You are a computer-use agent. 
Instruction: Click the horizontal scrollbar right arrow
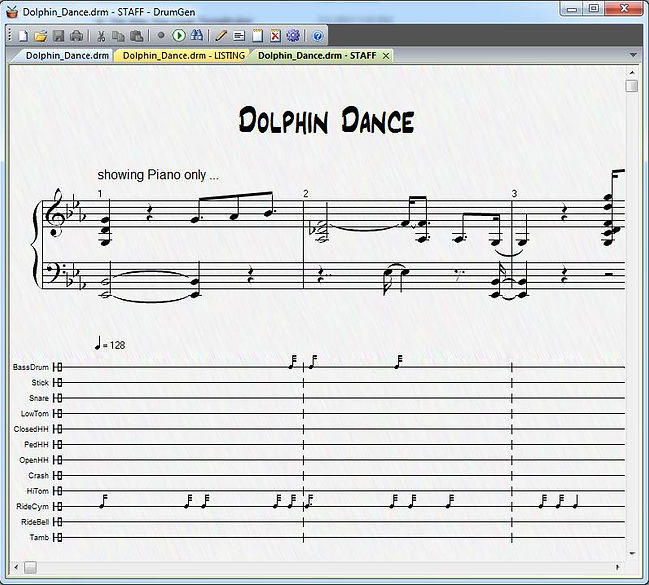pyautogui.click(x=618, y=567)
